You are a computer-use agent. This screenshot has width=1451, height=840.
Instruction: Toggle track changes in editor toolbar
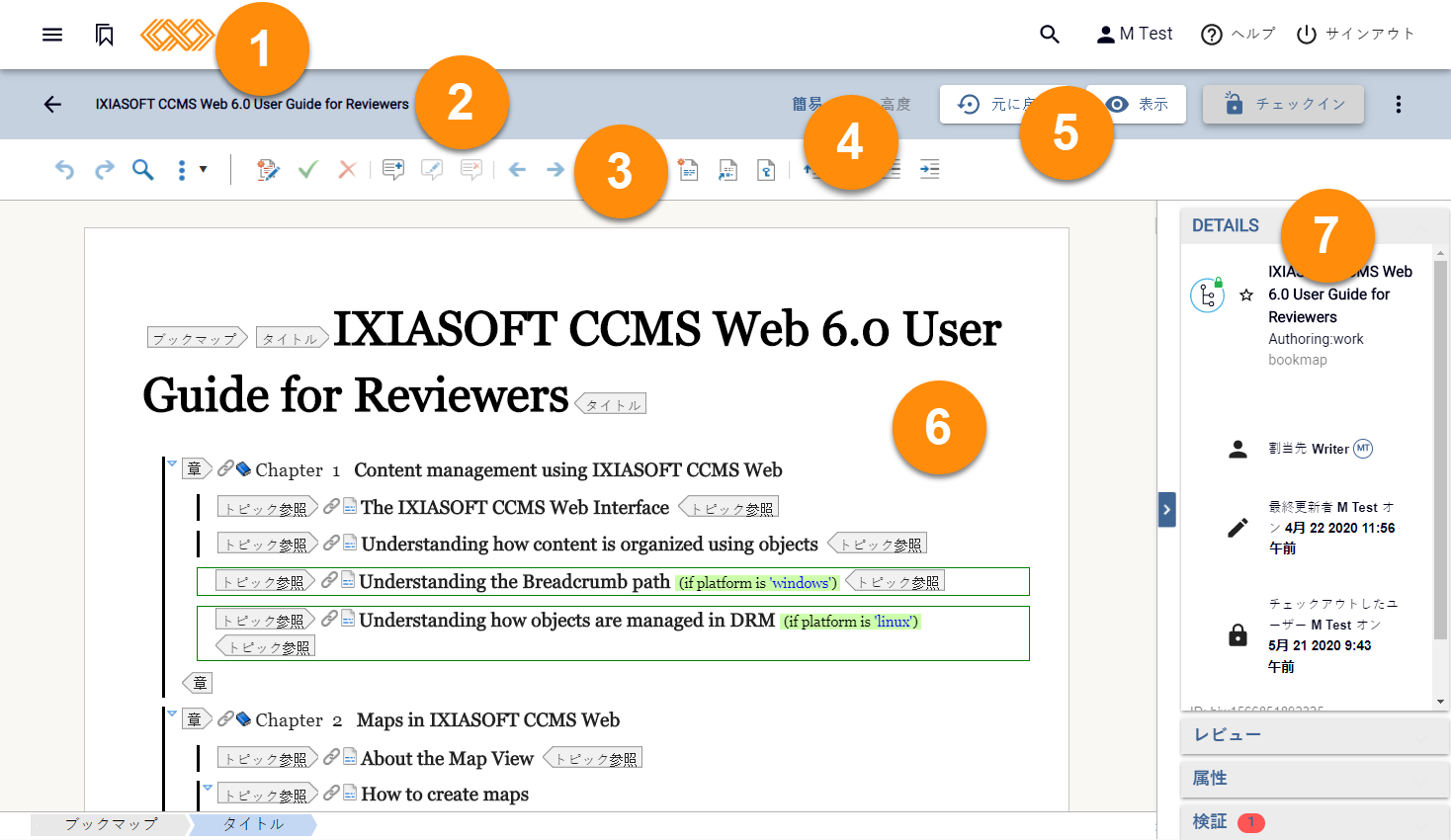tap(267, 170)
